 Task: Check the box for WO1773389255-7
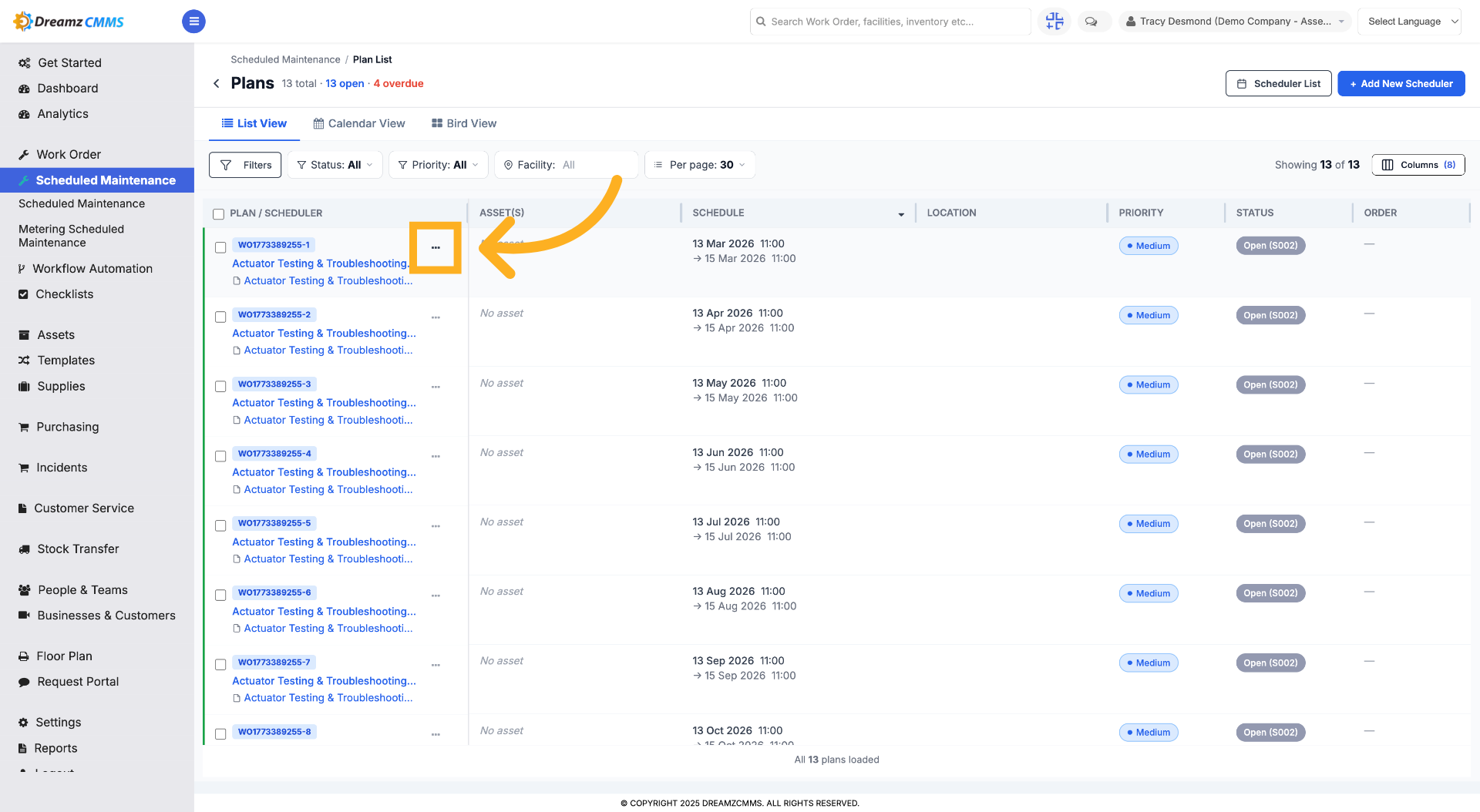click(220, 664)
